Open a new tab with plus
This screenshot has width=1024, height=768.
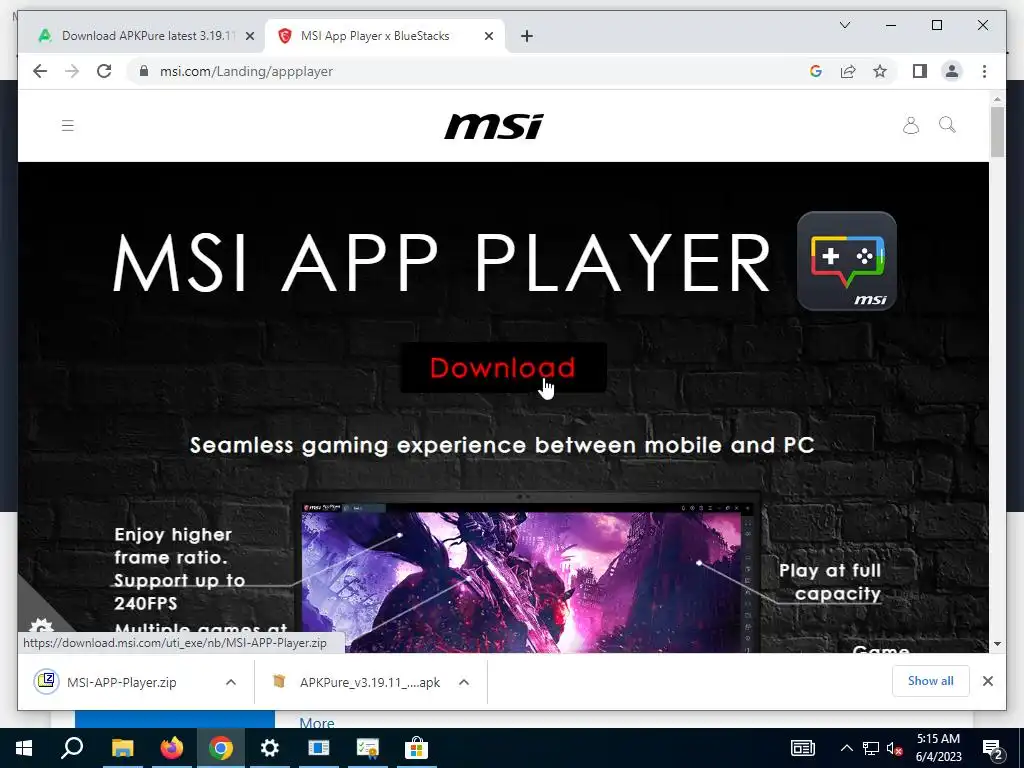point(527,36)
